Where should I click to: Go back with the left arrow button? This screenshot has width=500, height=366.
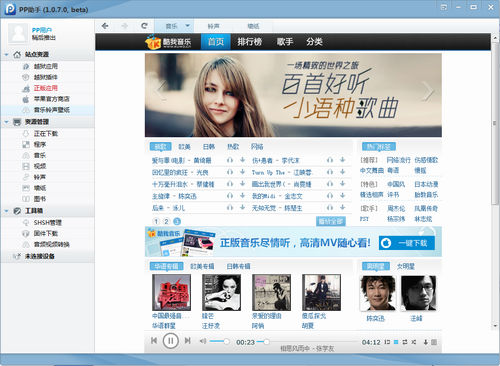coord(105,26)
